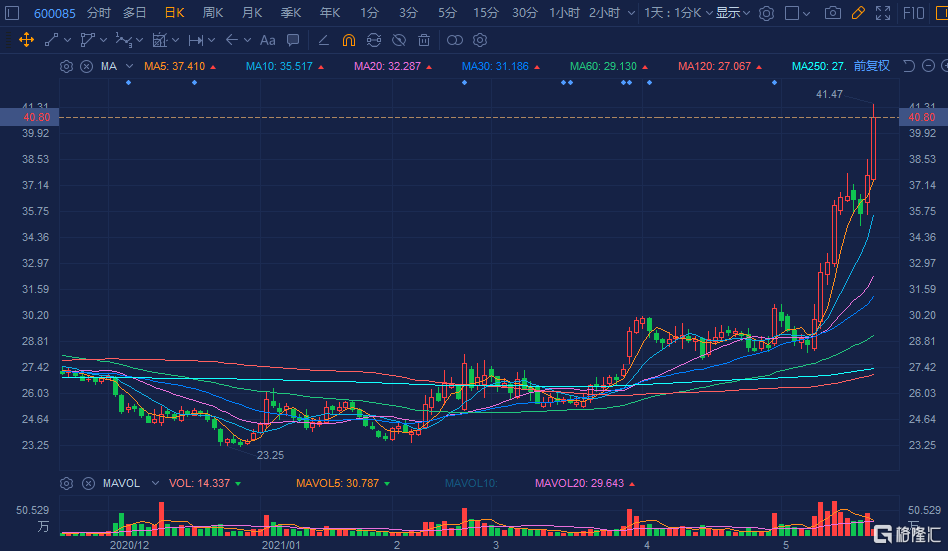Expand arrow tool options arrow
This screenshot has width=948, height=551.
247,40
